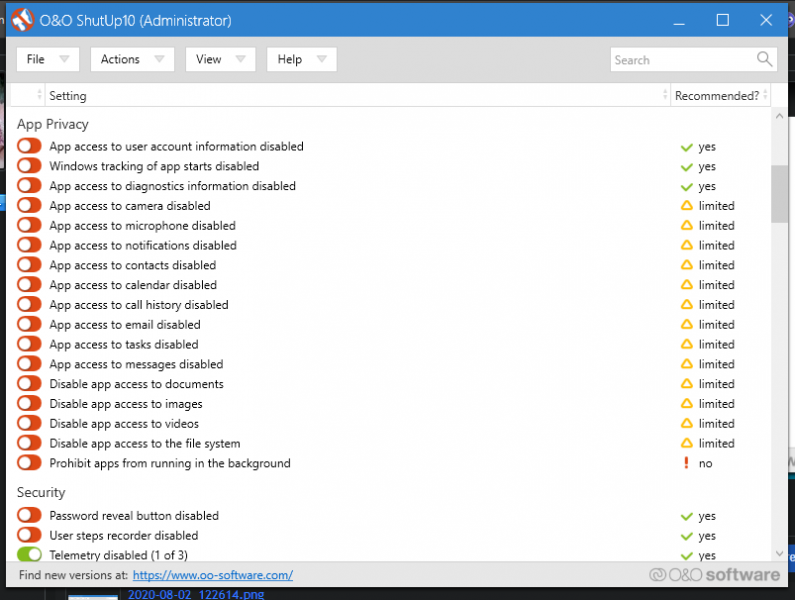This screenshot has height=600, width=795.
Task: Open the Help dropdown menu
Action: point(301,60)
